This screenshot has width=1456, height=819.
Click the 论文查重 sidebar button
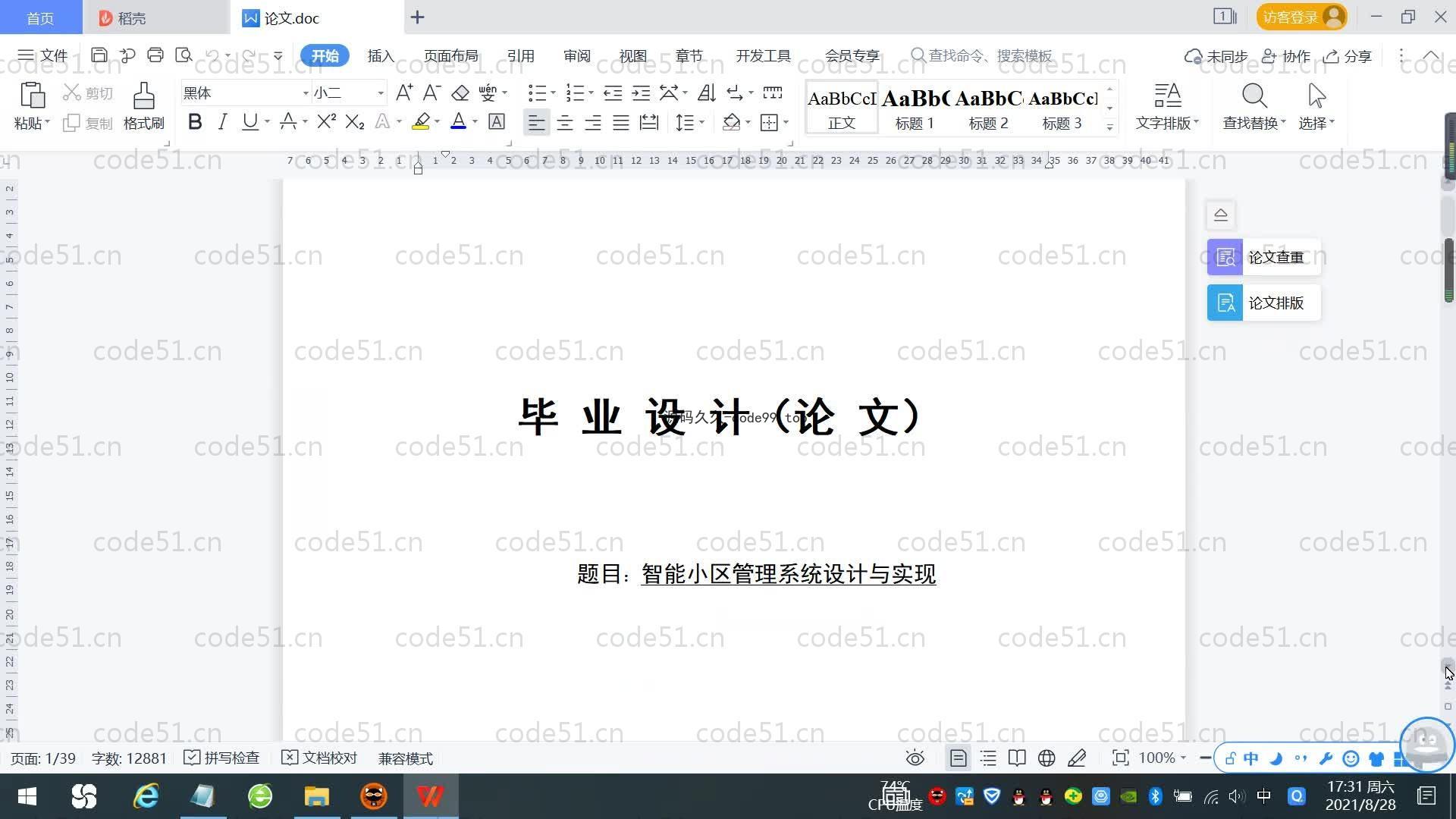coord(1264,257)
